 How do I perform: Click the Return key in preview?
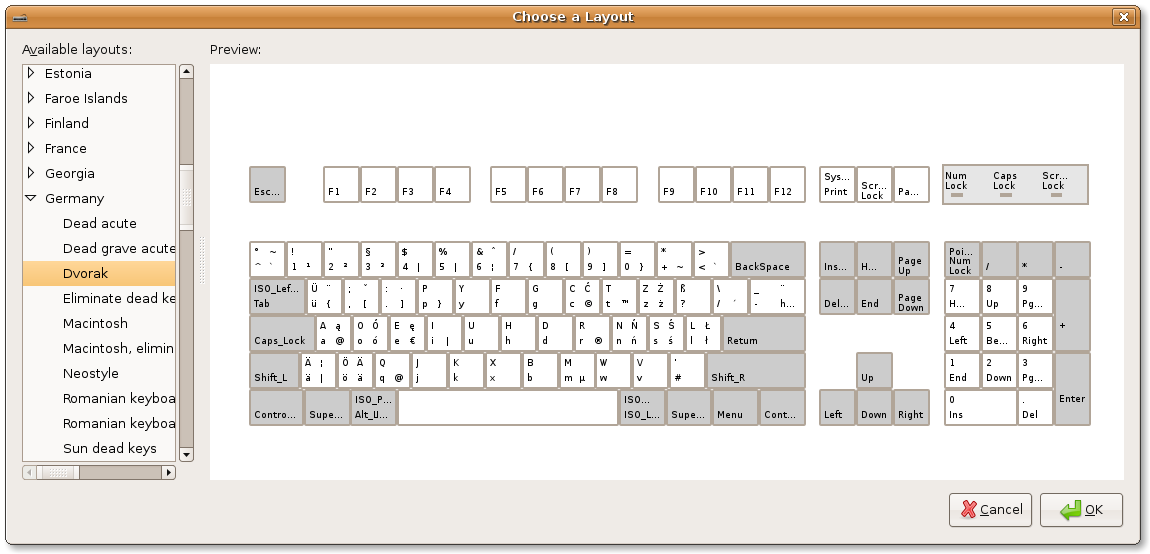click(763, 333)
